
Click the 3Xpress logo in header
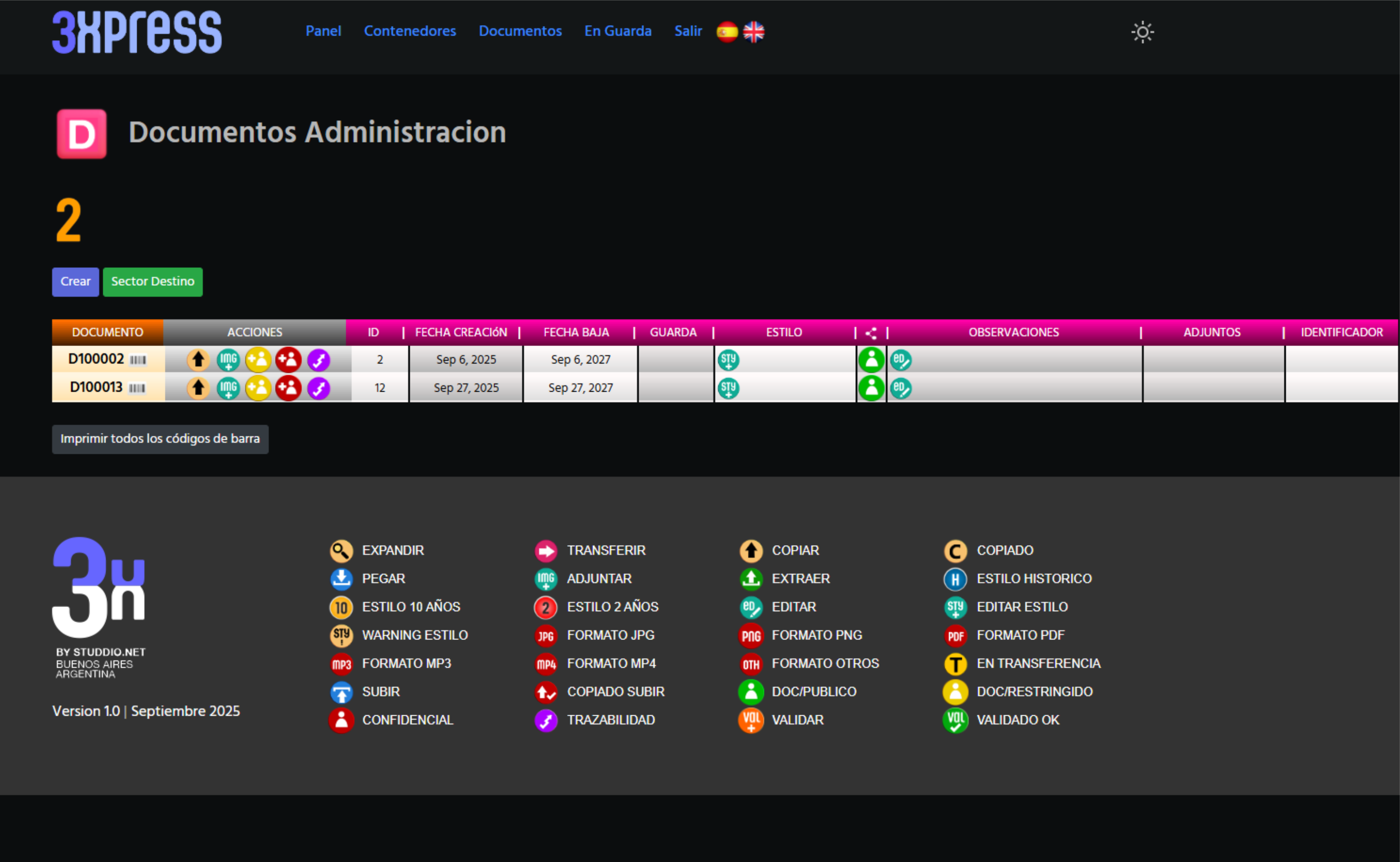pyautogui.click(x=137, y=32)
